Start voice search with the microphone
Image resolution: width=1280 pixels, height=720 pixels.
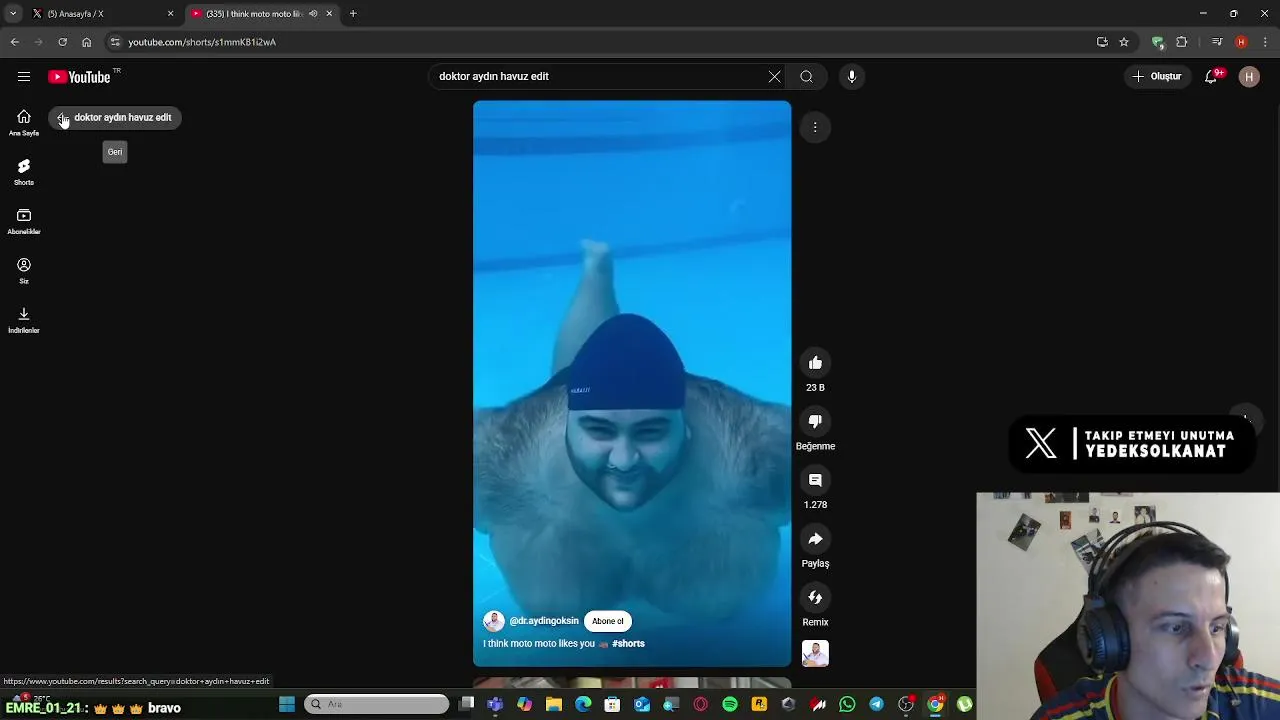coord(852,76)
